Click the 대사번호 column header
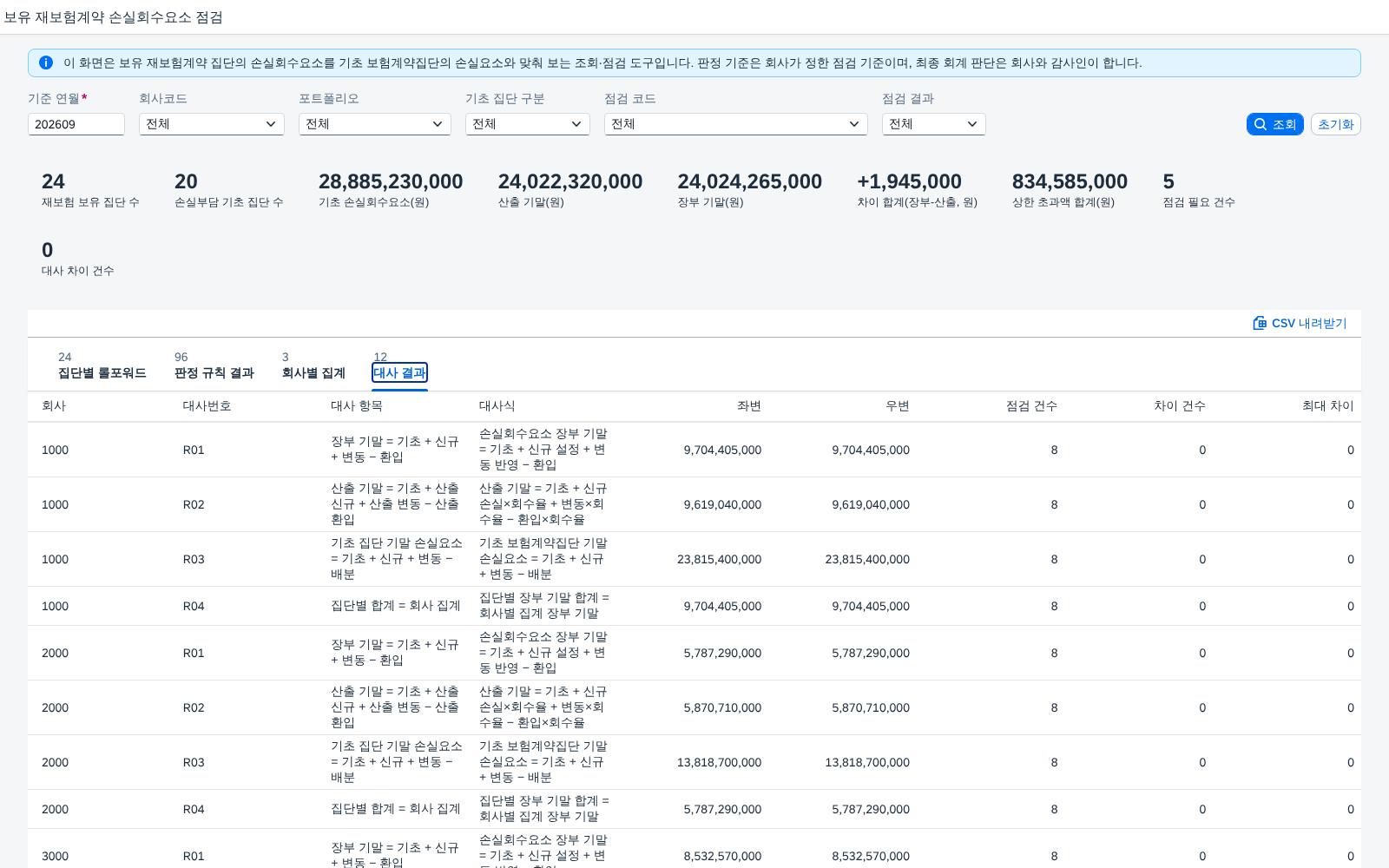This screenshot has height=868, width=1389. [x=207, y=405]
